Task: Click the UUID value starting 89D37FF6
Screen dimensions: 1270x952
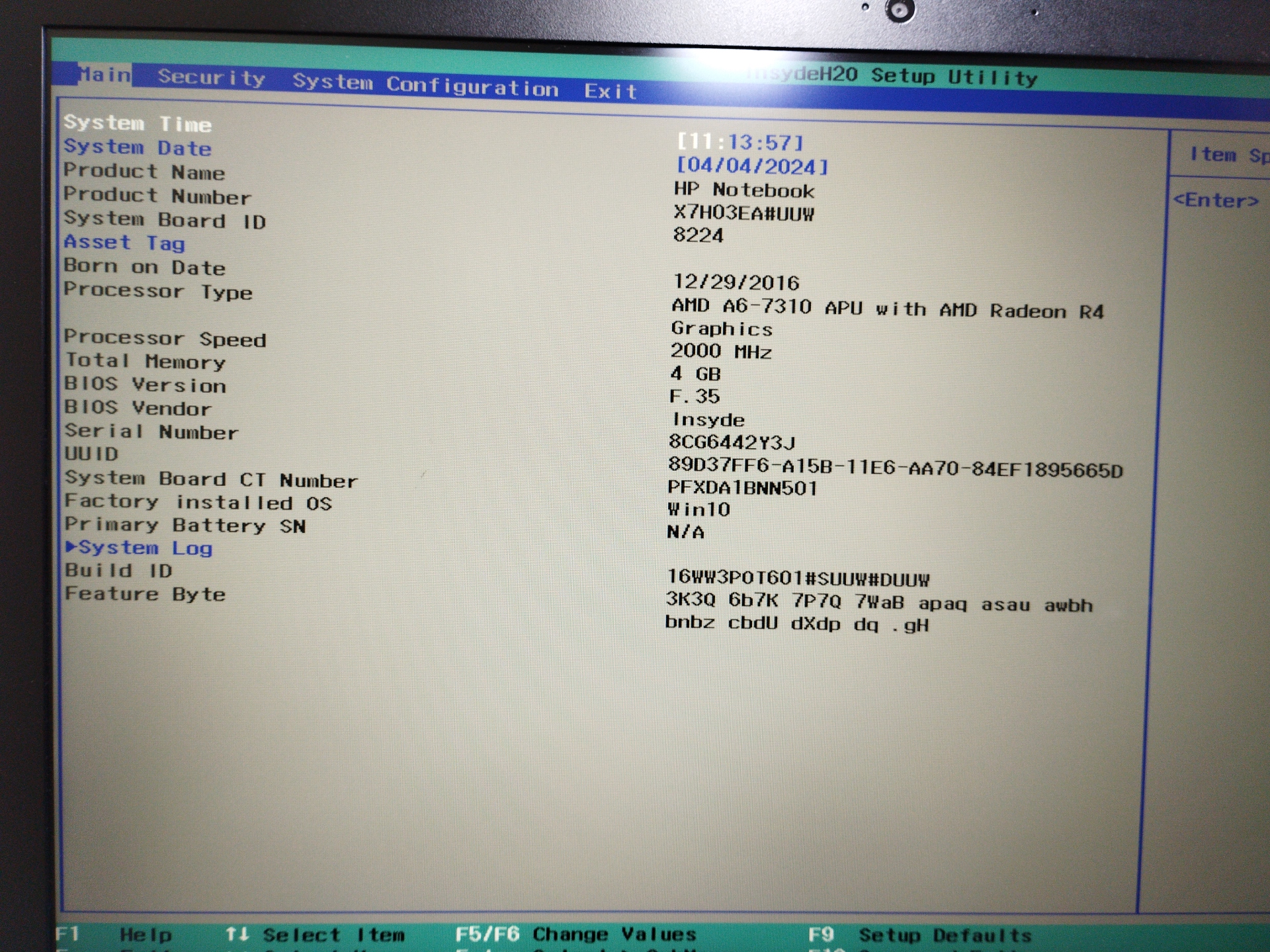Action: (x=896, y=469)
